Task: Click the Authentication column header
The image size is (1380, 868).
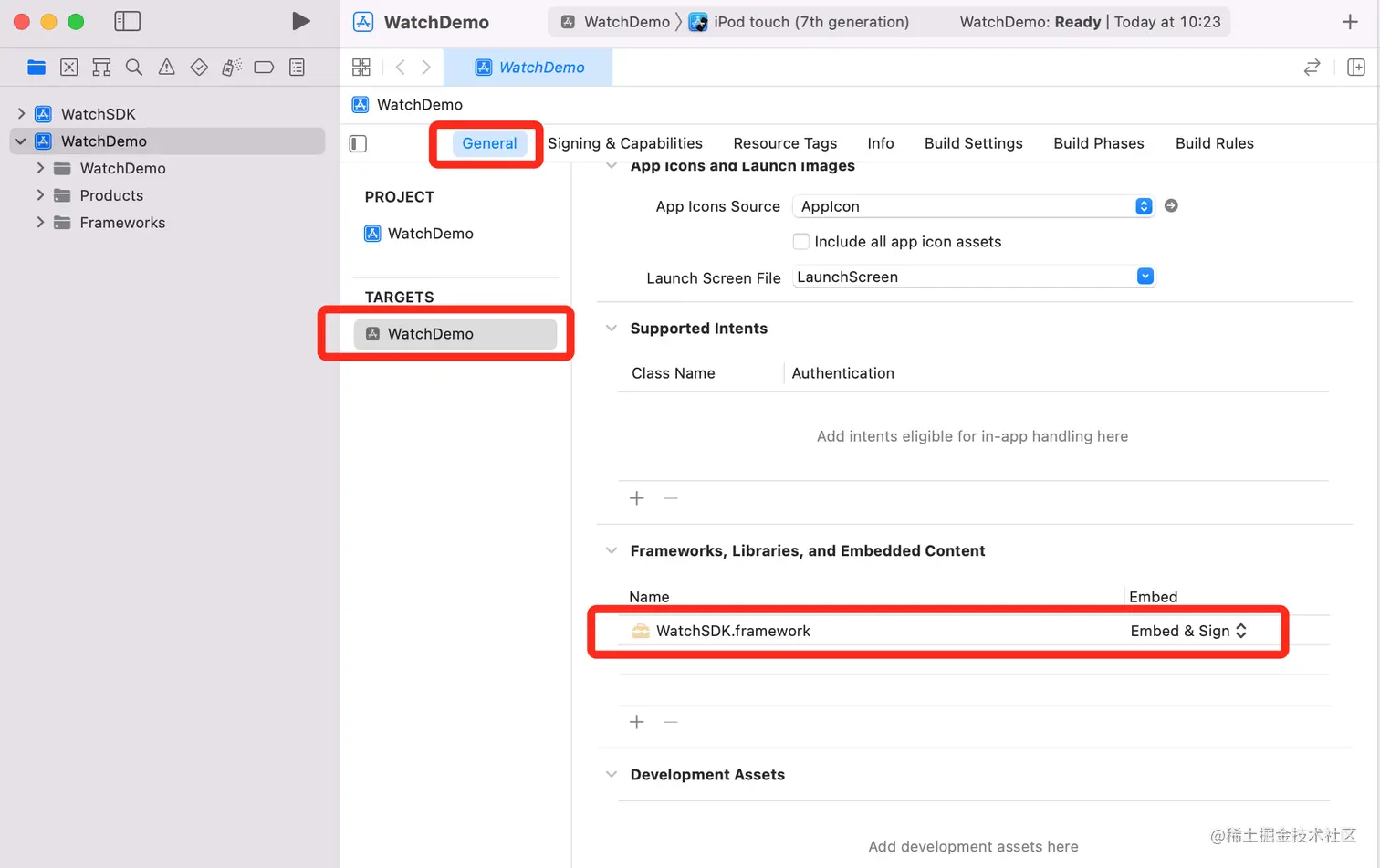Action: coord(842,373)
